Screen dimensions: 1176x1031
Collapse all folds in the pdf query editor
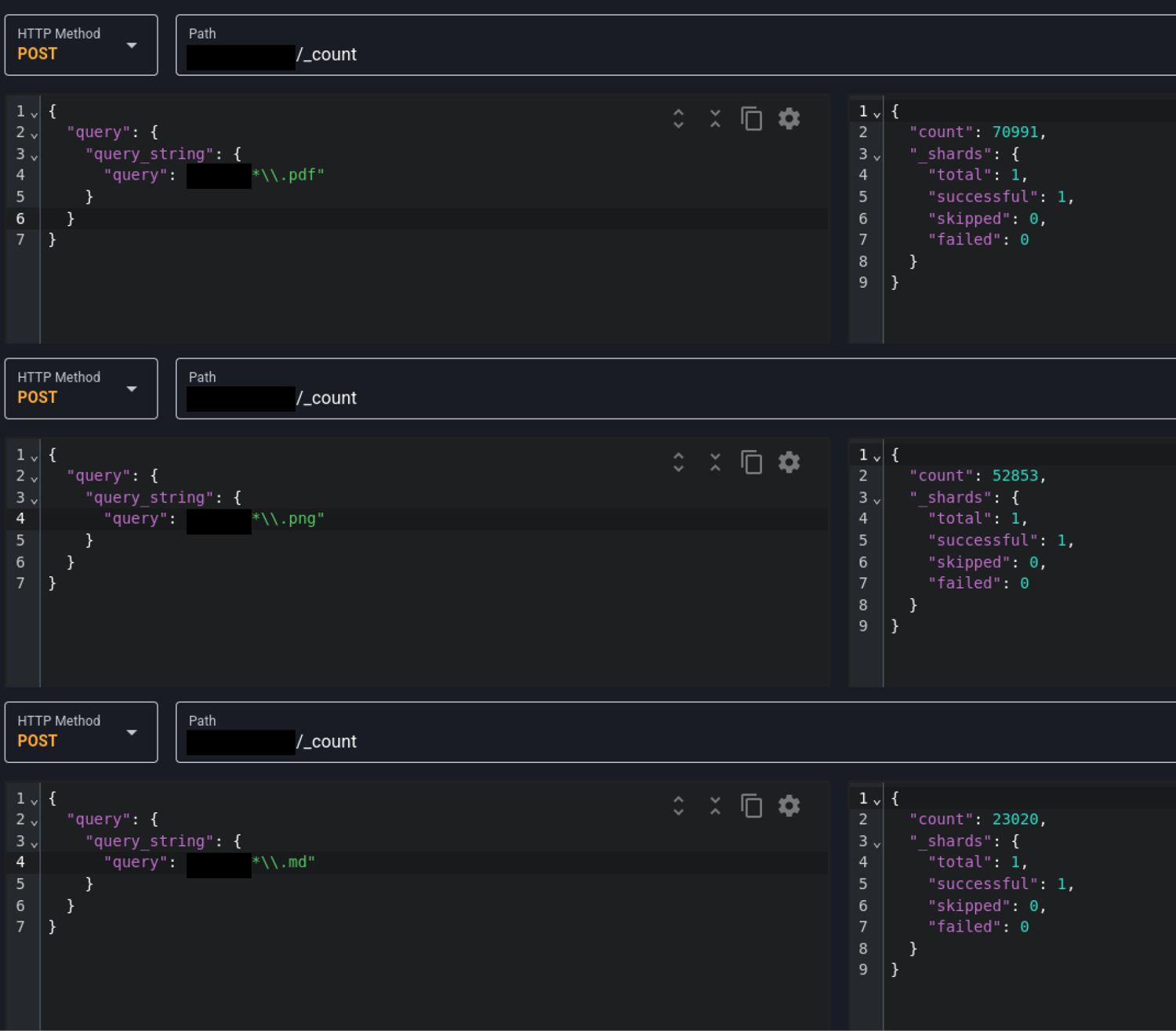click(715, 118)
